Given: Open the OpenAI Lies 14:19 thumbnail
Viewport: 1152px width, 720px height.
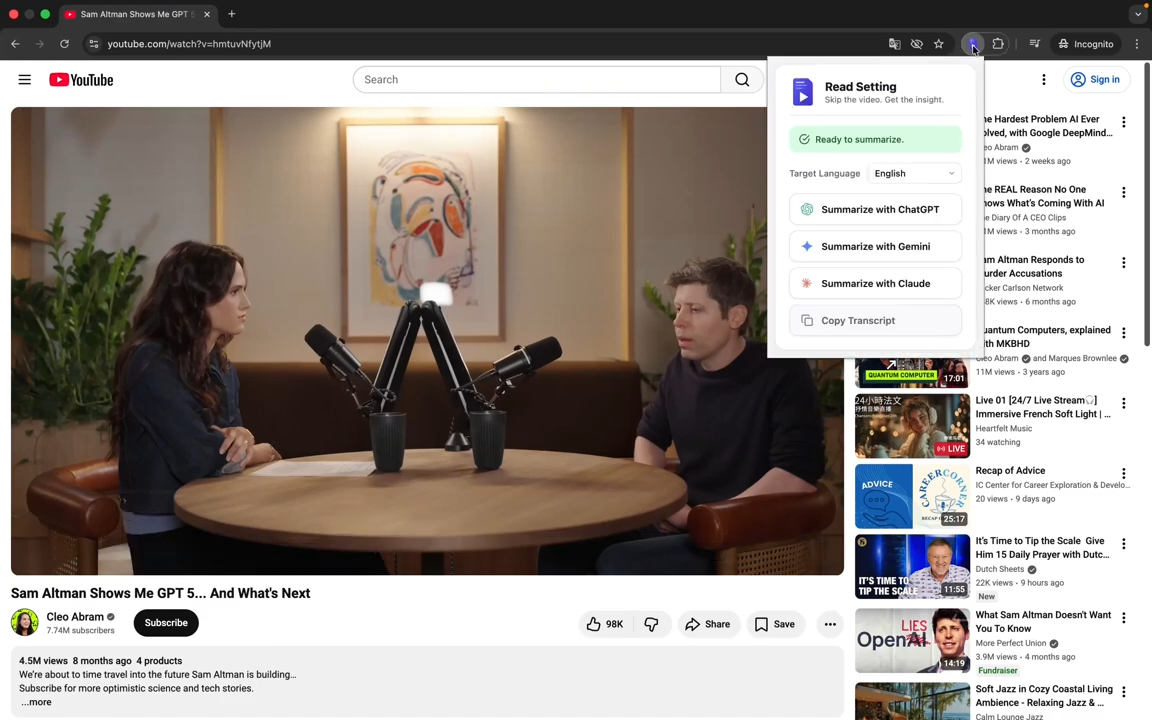Looking at the screenshot, I should [912, 641].
